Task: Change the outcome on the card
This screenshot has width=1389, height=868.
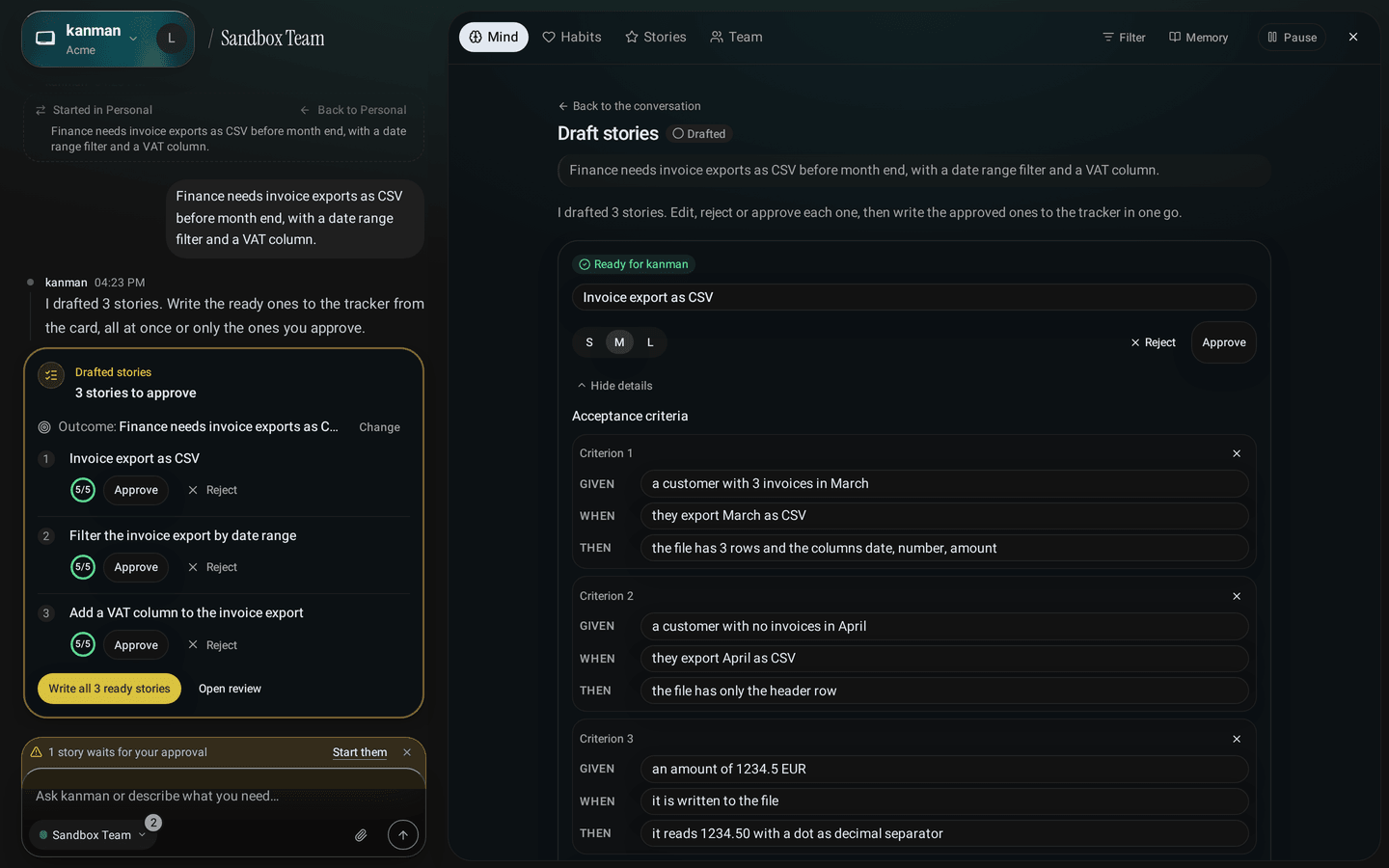Action: pos(379,427)
